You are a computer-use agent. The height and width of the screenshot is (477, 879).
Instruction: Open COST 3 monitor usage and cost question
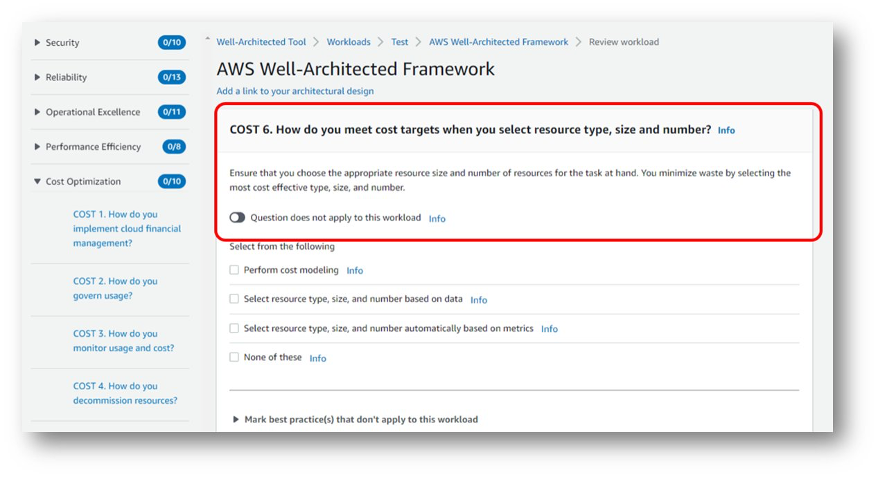[x=123, y=341]
